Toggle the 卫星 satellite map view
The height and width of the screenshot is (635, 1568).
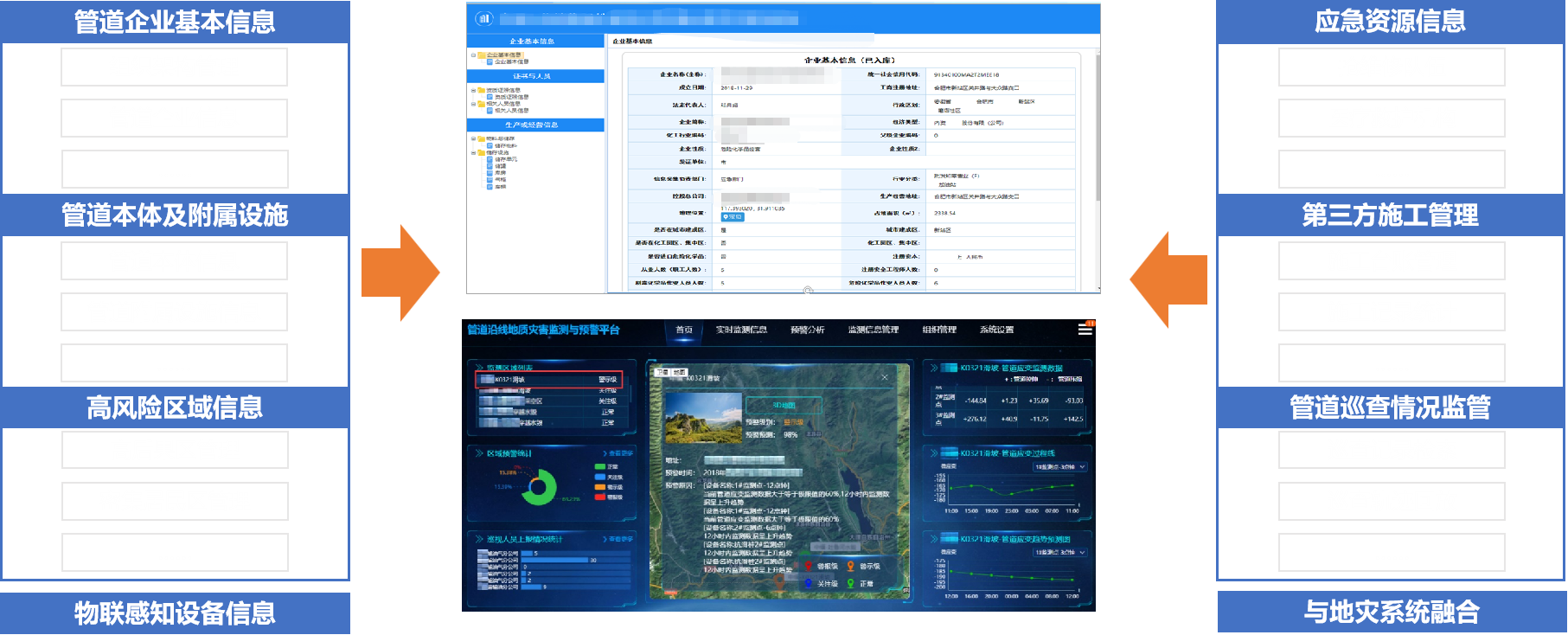[662, 372]
